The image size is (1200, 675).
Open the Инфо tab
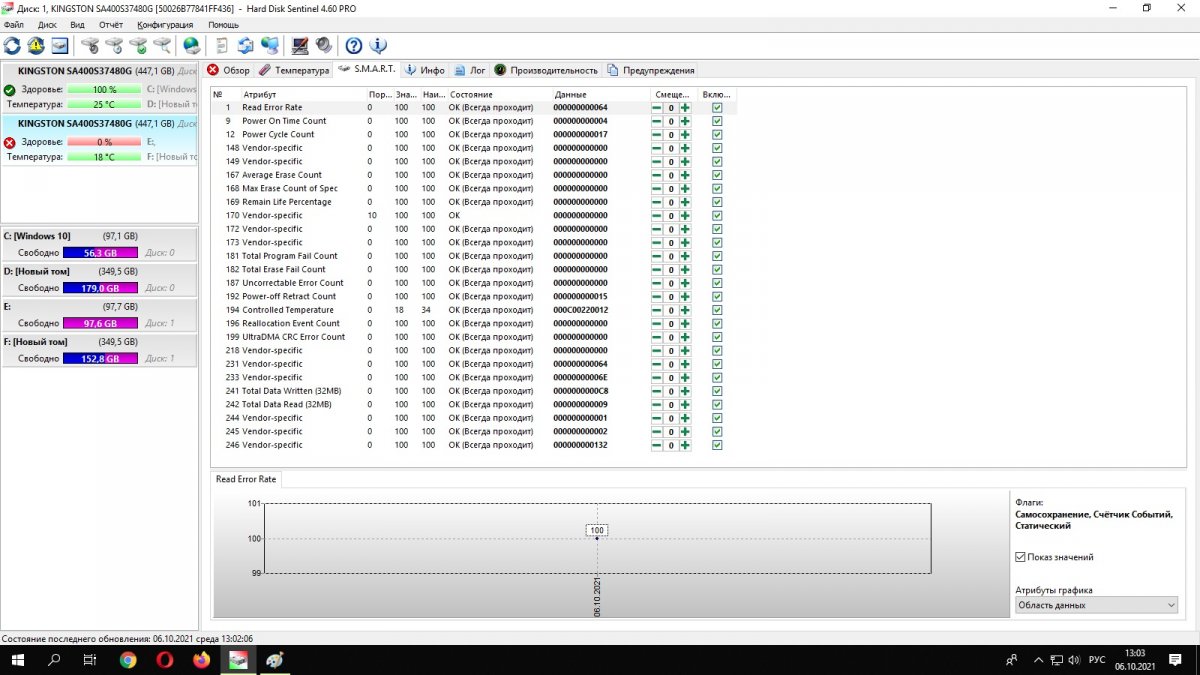[x=424, y=70]
